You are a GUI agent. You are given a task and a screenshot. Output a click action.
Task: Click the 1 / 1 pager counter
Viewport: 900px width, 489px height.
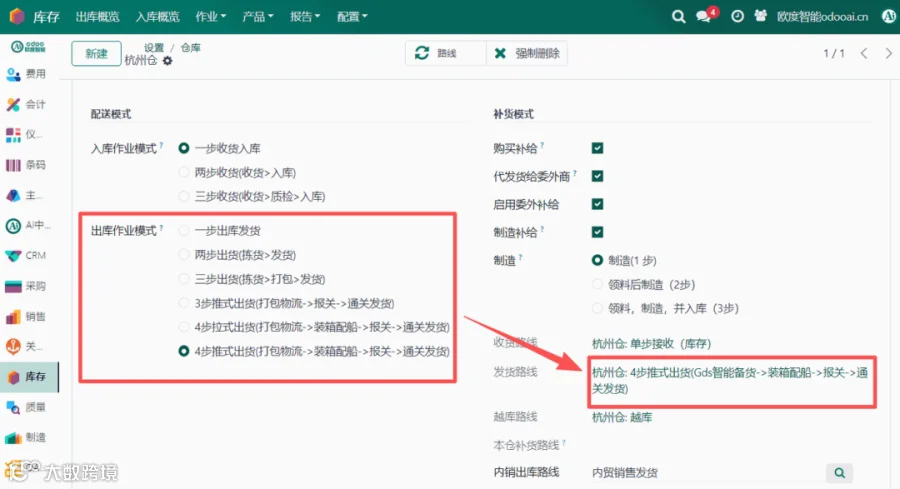pyautogui.click(x=834, y=53)
